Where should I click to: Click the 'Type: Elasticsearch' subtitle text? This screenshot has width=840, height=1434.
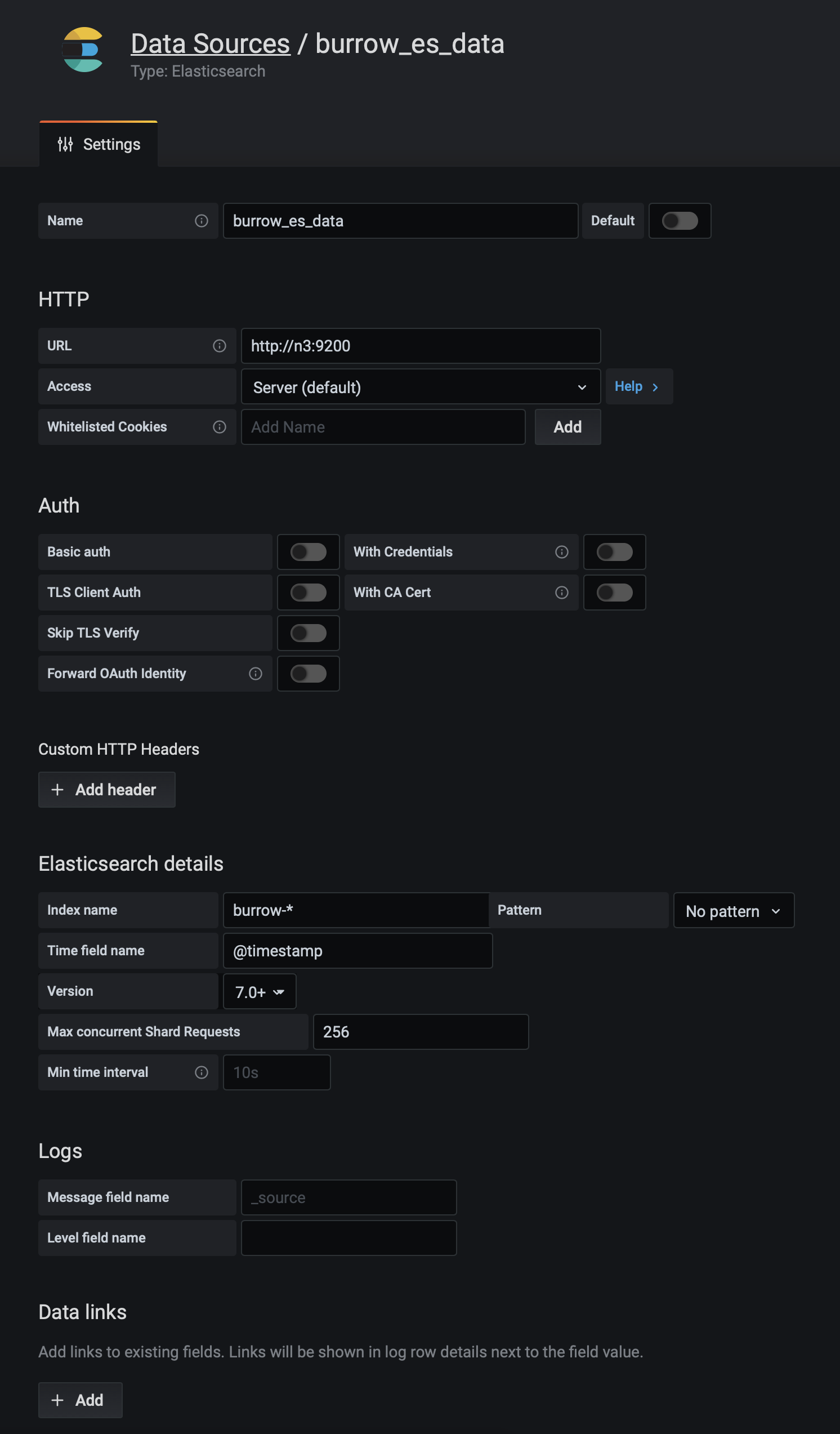pyautogui.click(x=198, y=71)
